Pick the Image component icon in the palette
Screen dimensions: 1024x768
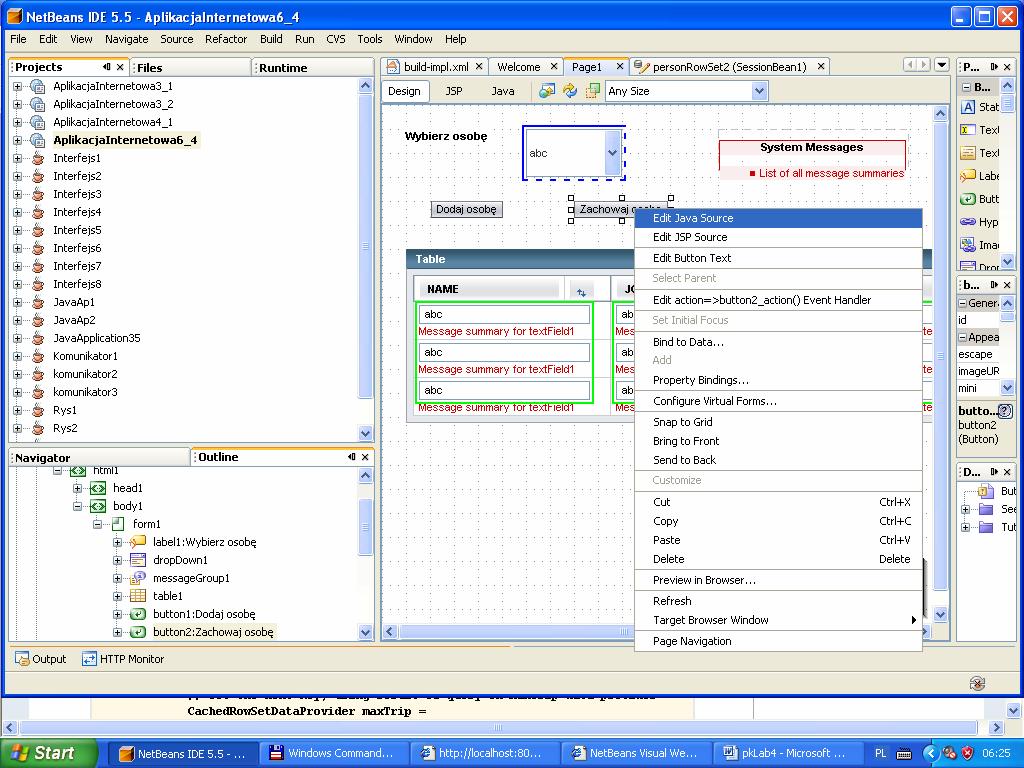click(968, 245)
